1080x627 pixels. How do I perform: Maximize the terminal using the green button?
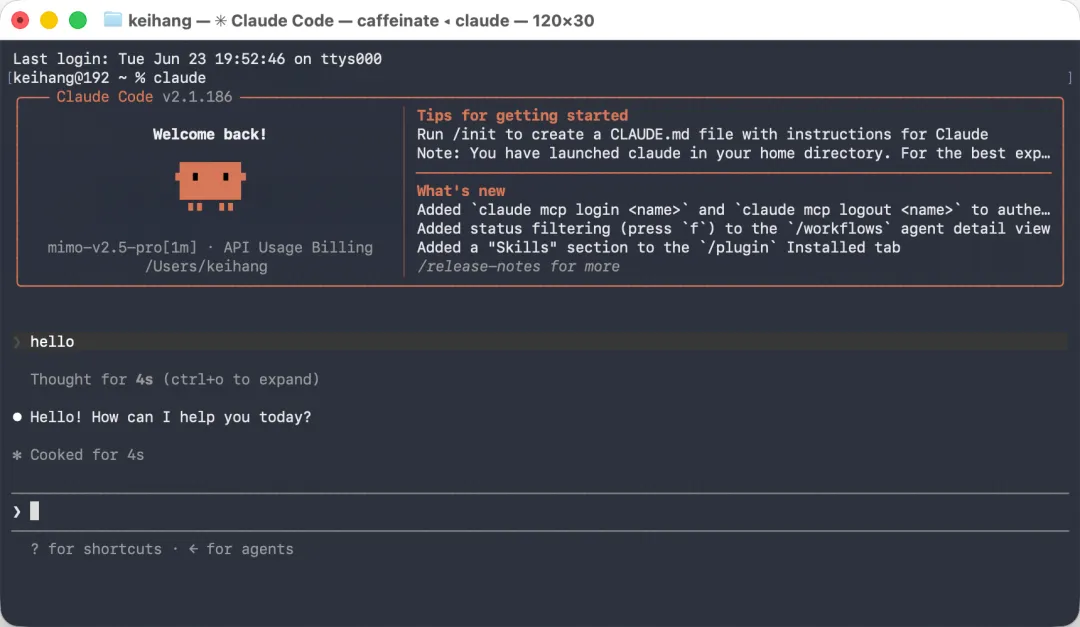click(78, 20)
